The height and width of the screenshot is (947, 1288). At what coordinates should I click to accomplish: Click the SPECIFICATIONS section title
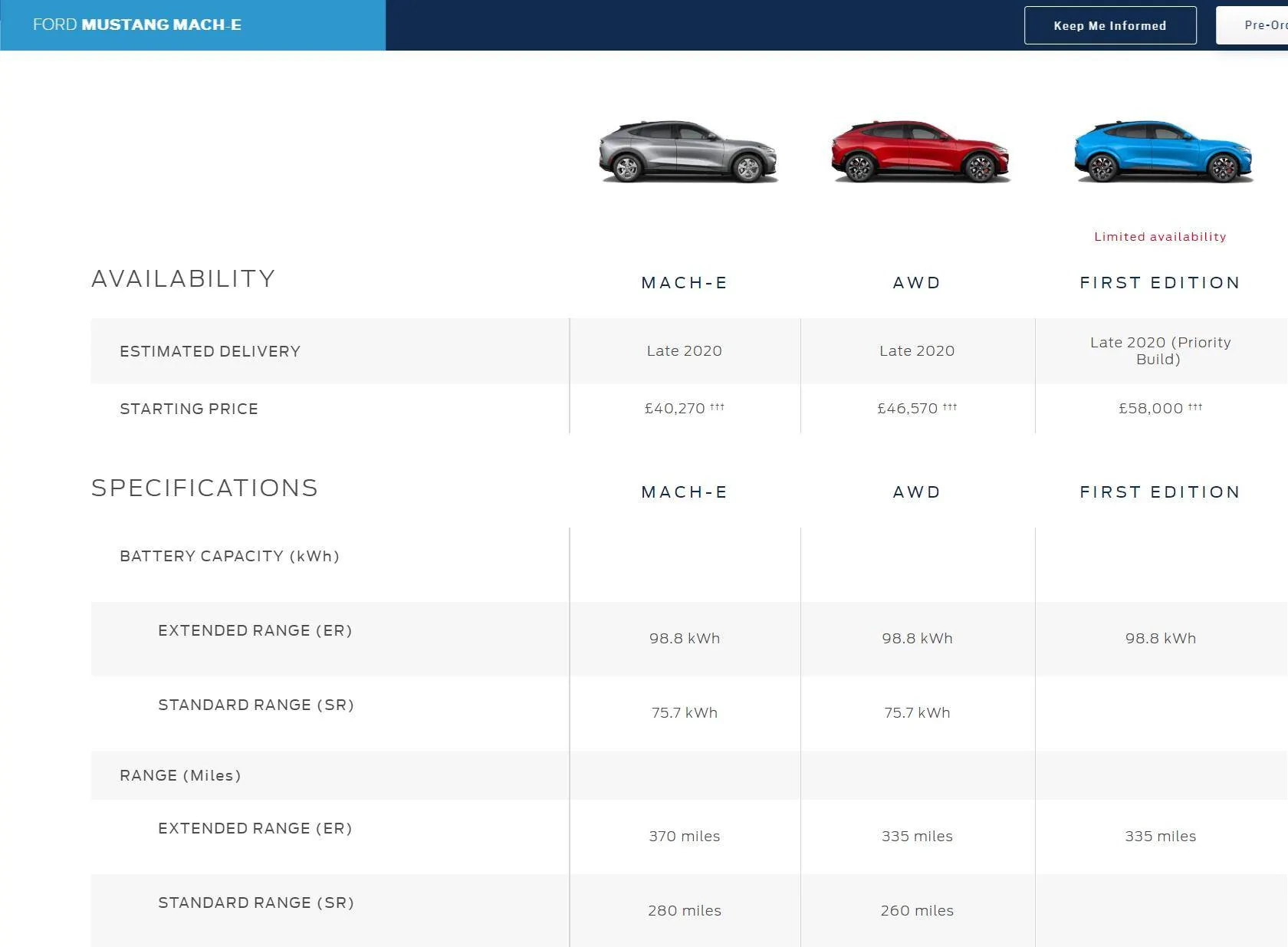click(x=205, y=488)
